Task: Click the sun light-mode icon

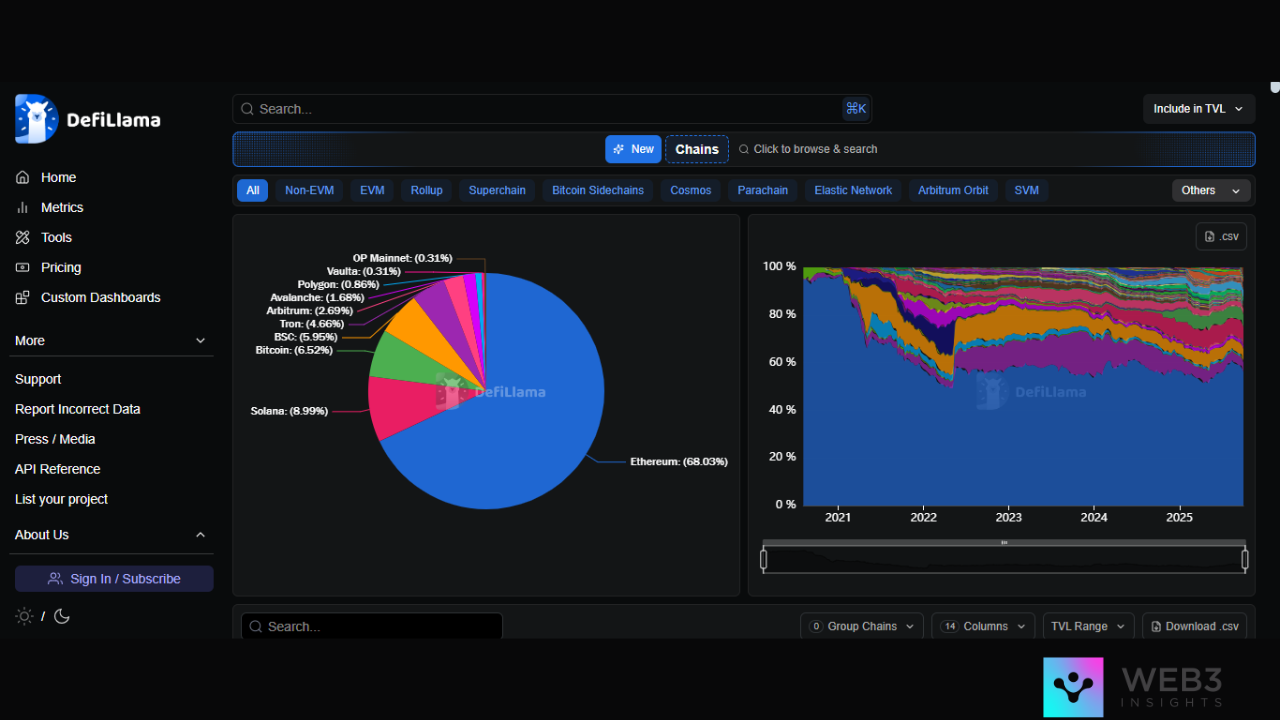Action: tap(24, 616)
